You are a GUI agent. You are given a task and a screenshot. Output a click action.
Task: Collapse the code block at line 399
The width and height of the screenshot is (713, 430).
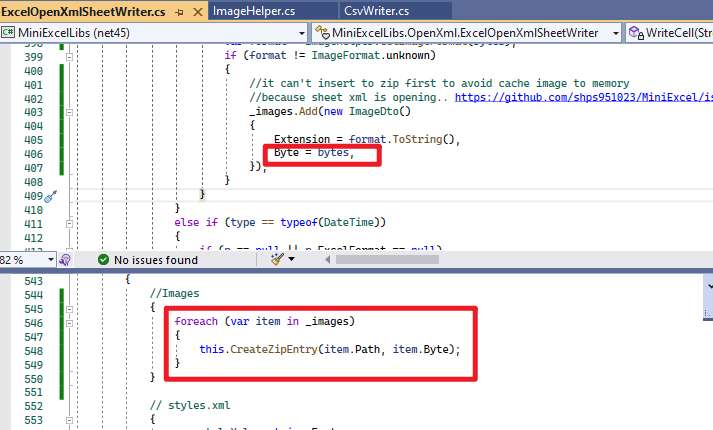pyautogui.click(x=70, y=57)
